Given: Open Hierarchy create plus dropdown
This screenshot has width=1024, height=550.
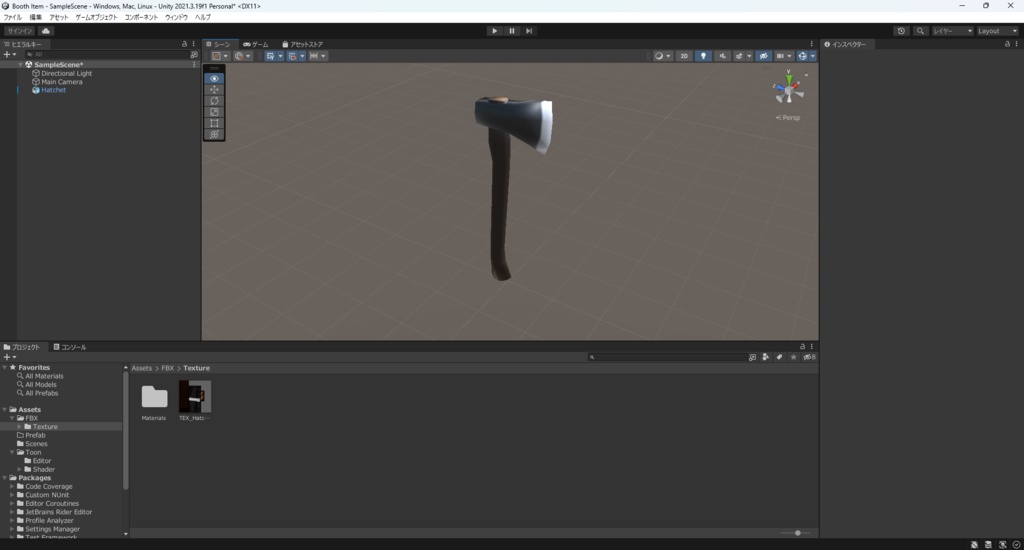Looking at the screenshot, I should (x=10, y=55).
